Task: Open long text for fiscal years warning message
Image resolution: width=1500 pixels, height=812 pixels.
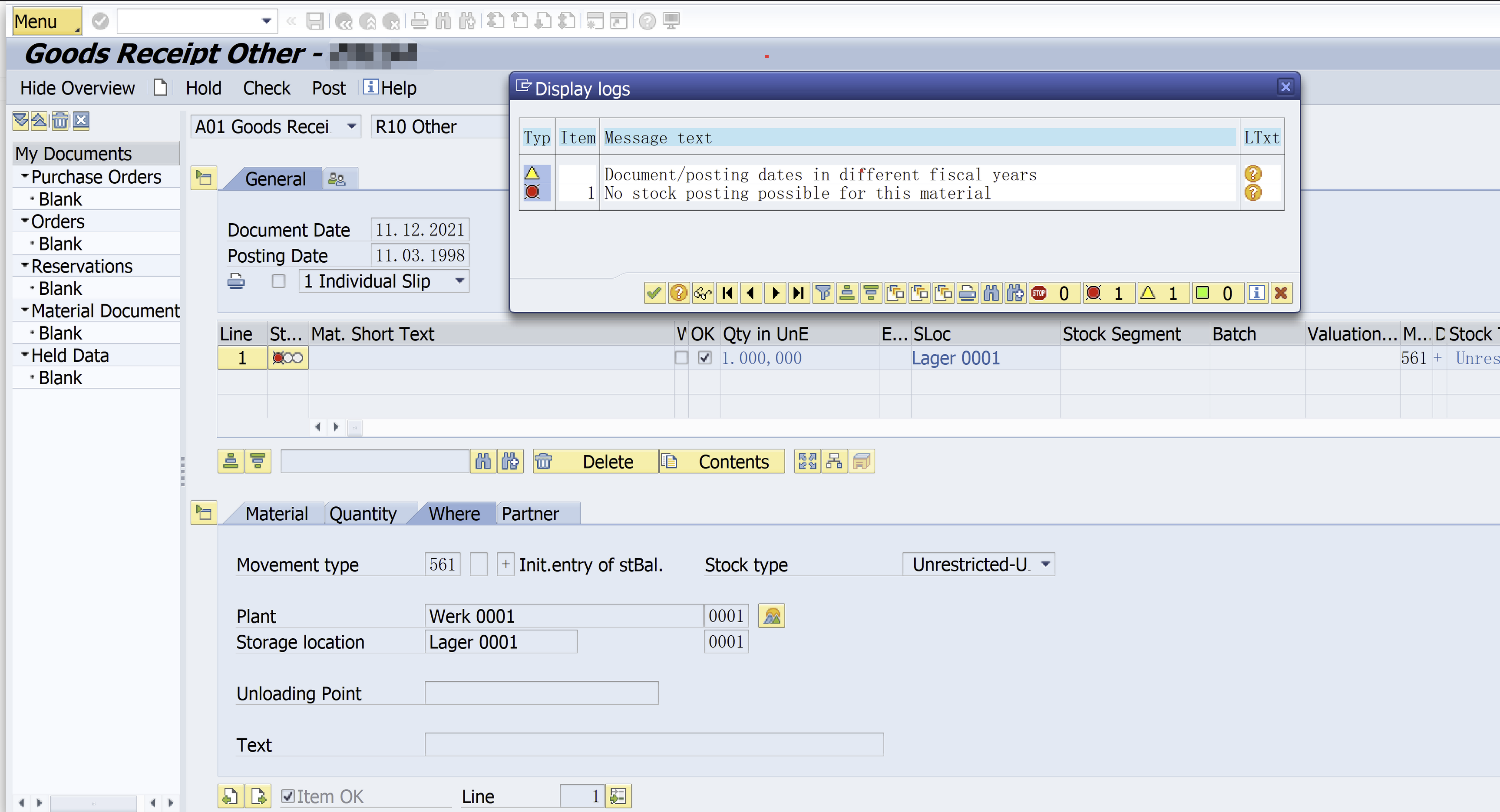Action: [x=1253, y=173]
